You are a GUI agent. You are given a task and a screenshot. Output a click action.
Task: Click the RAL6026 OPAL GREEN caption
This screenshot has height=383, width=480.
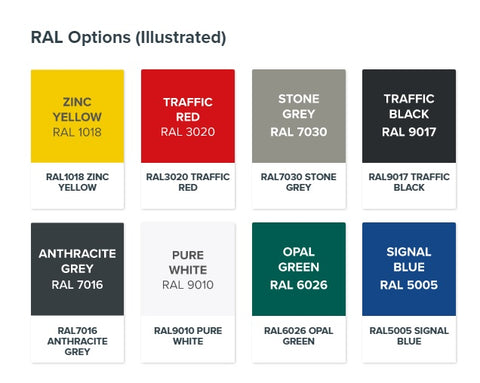[x=299, y=336]
